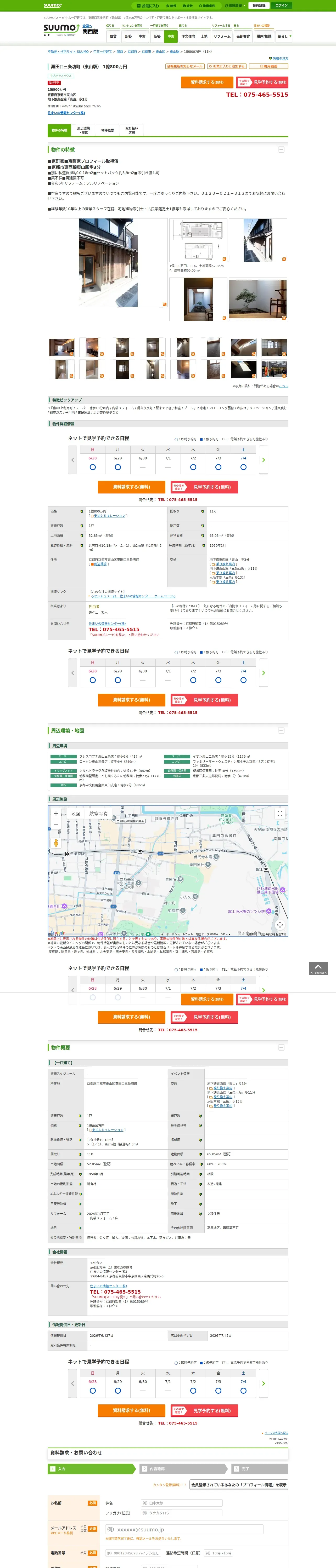Click the こちら link below the photos
336x1568 pixels.
[x=284, y=386]
